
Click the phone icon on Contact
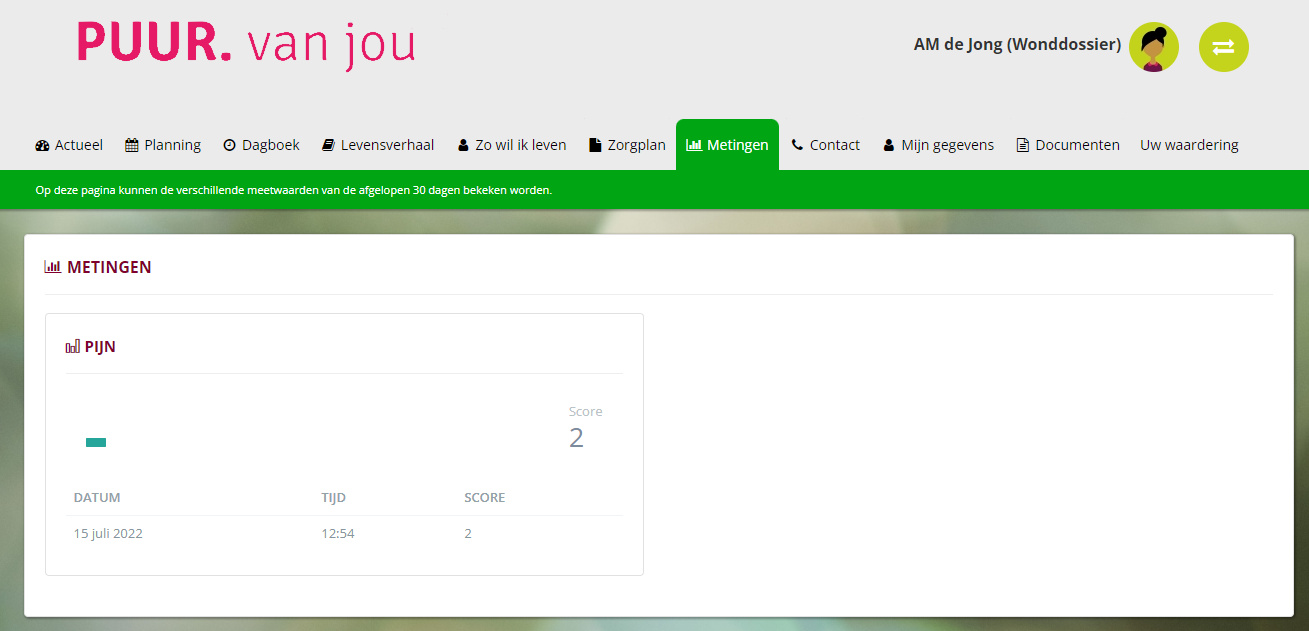coord(797,145)
